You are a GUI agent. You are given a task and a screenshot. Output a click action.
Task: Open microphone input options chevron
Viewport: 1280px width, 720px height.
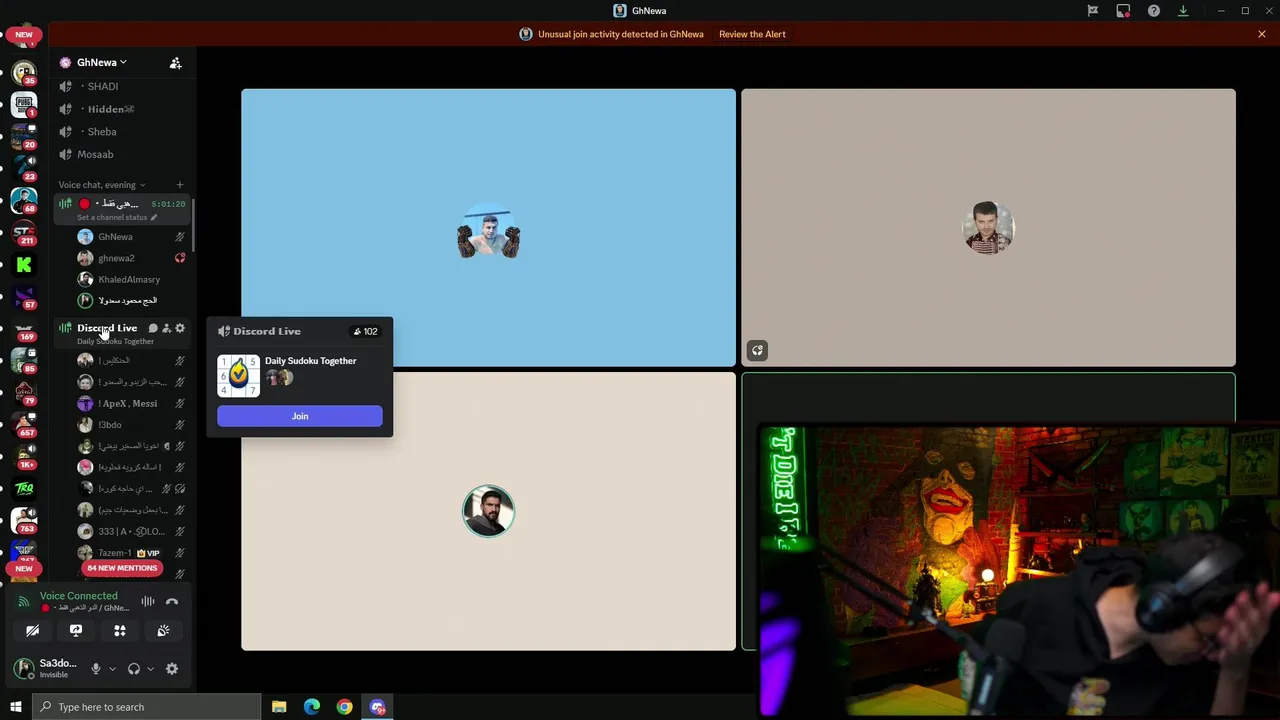point(112,669)
